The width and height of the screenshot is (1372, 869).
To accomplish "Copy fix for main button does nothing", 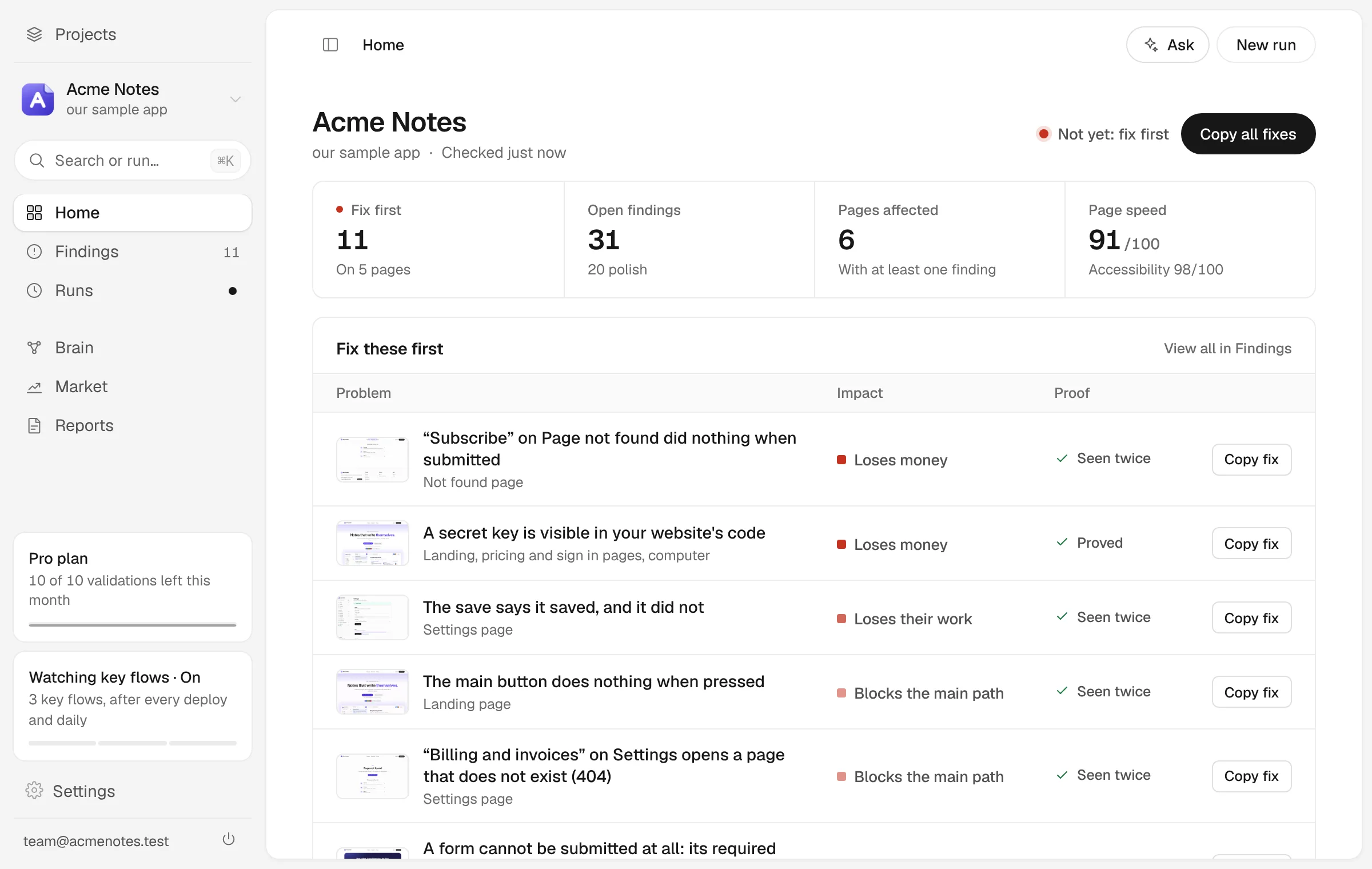I will [x=1251, y=692].
